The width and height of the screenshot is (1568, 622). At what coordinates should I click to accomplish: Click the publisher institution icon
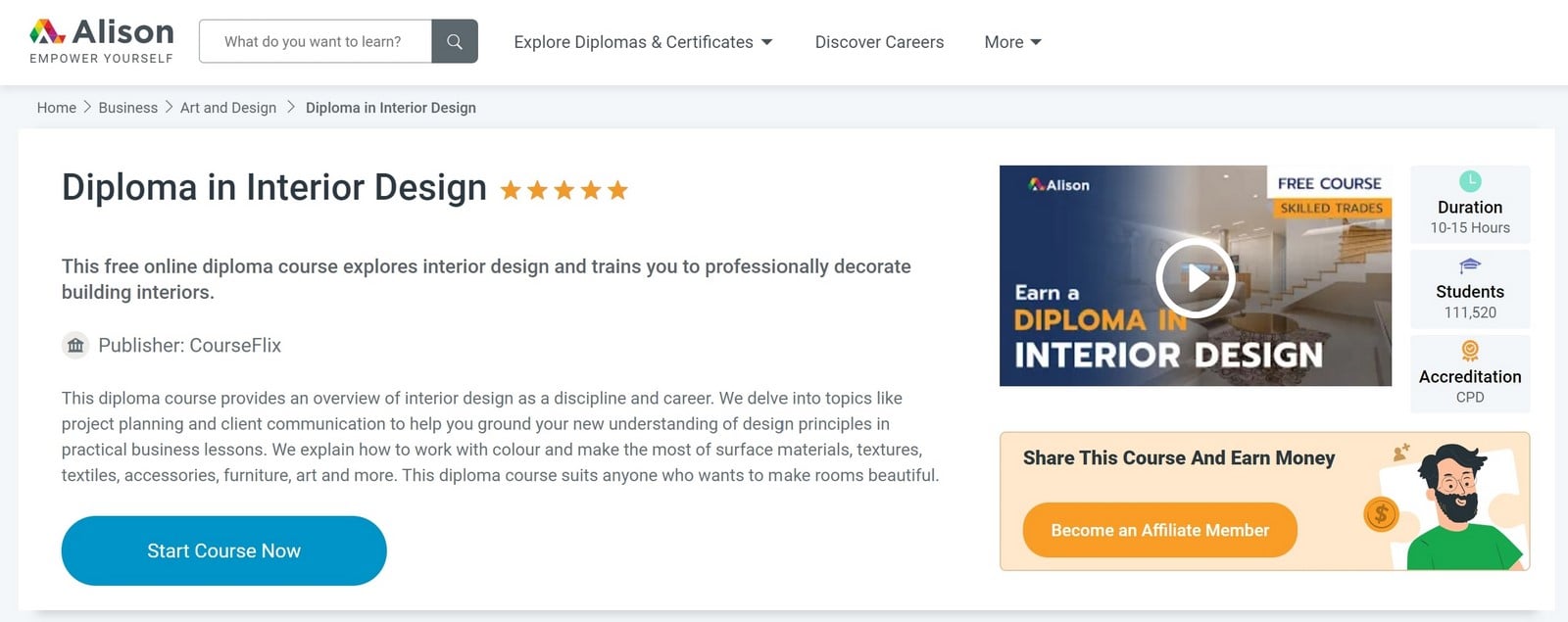[75, 346]
